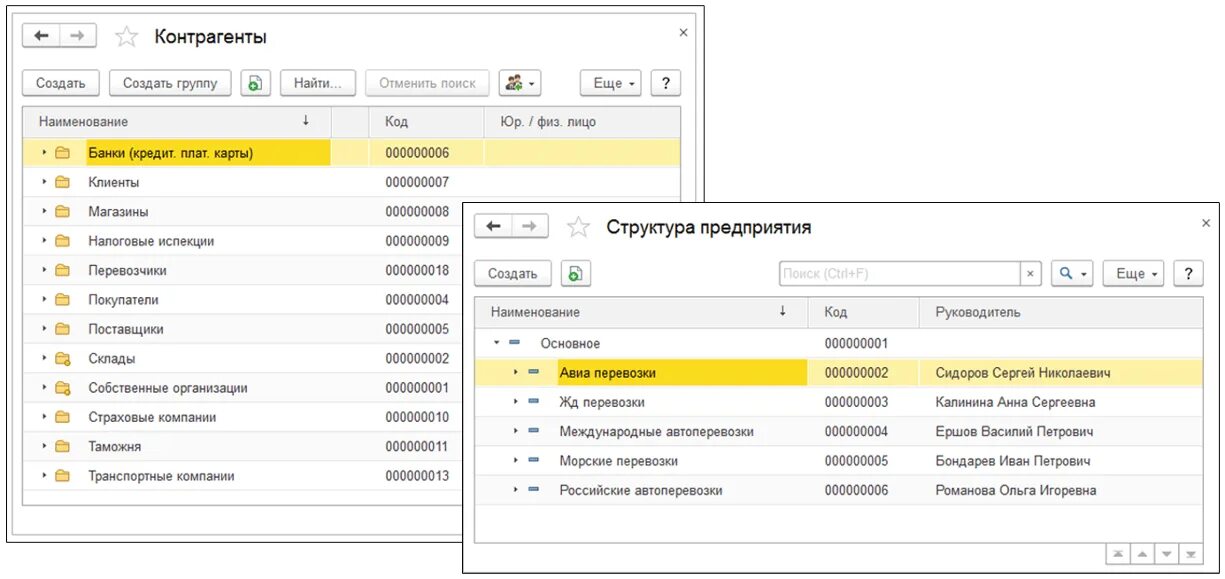Move down one row with the navigation arrow
Viewport: 1225px width, 579px height.
pyautogui.click(x=1166, y=553)
